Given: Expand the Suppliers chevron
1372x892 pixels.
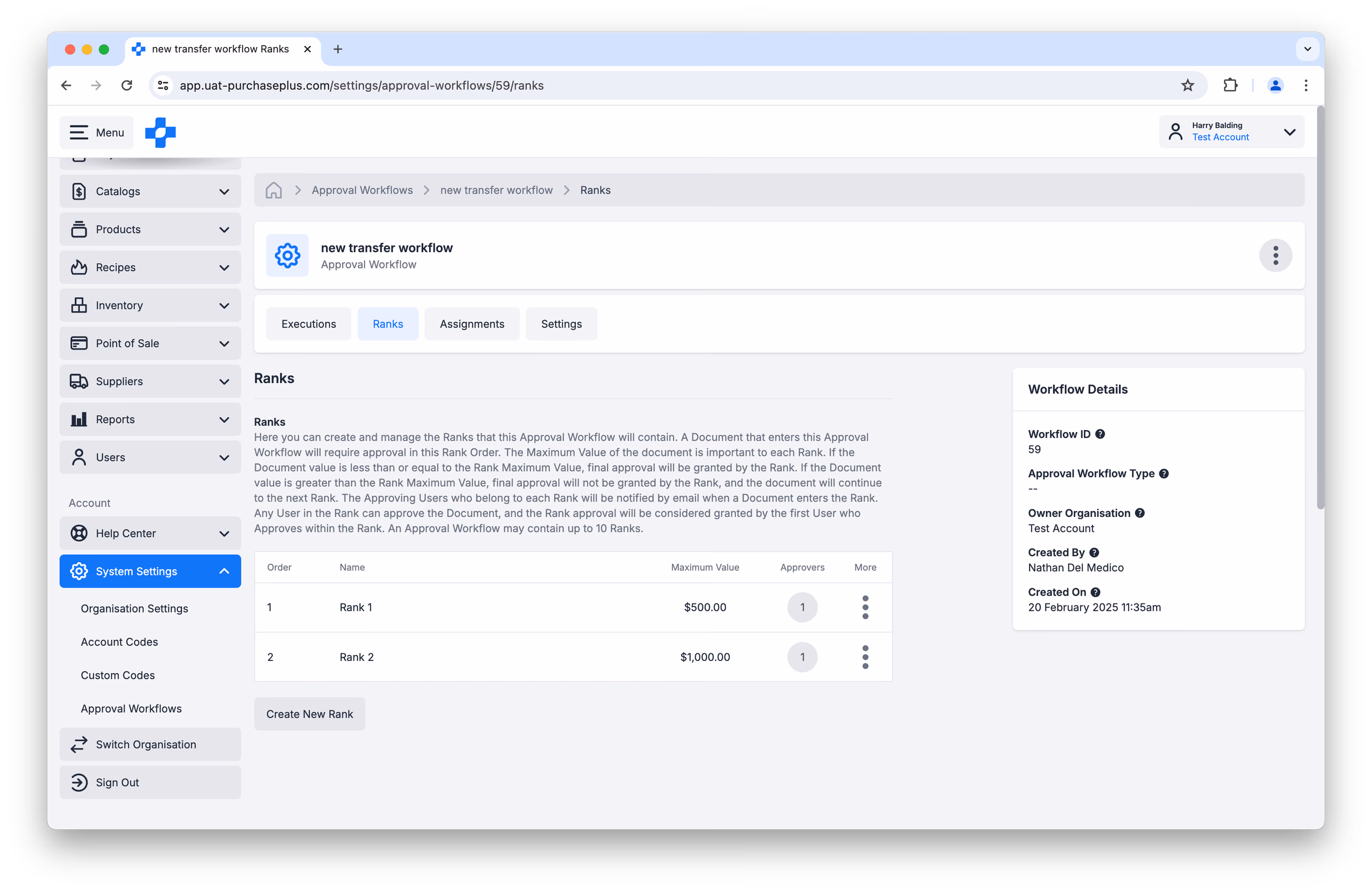Looking at the screenshot, I should (224, 382).
